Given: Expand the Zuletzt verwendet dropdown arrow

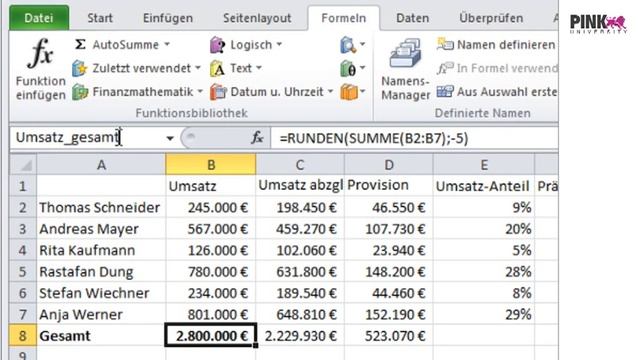Looking at the screenshot, I should (x=198, y=68).
